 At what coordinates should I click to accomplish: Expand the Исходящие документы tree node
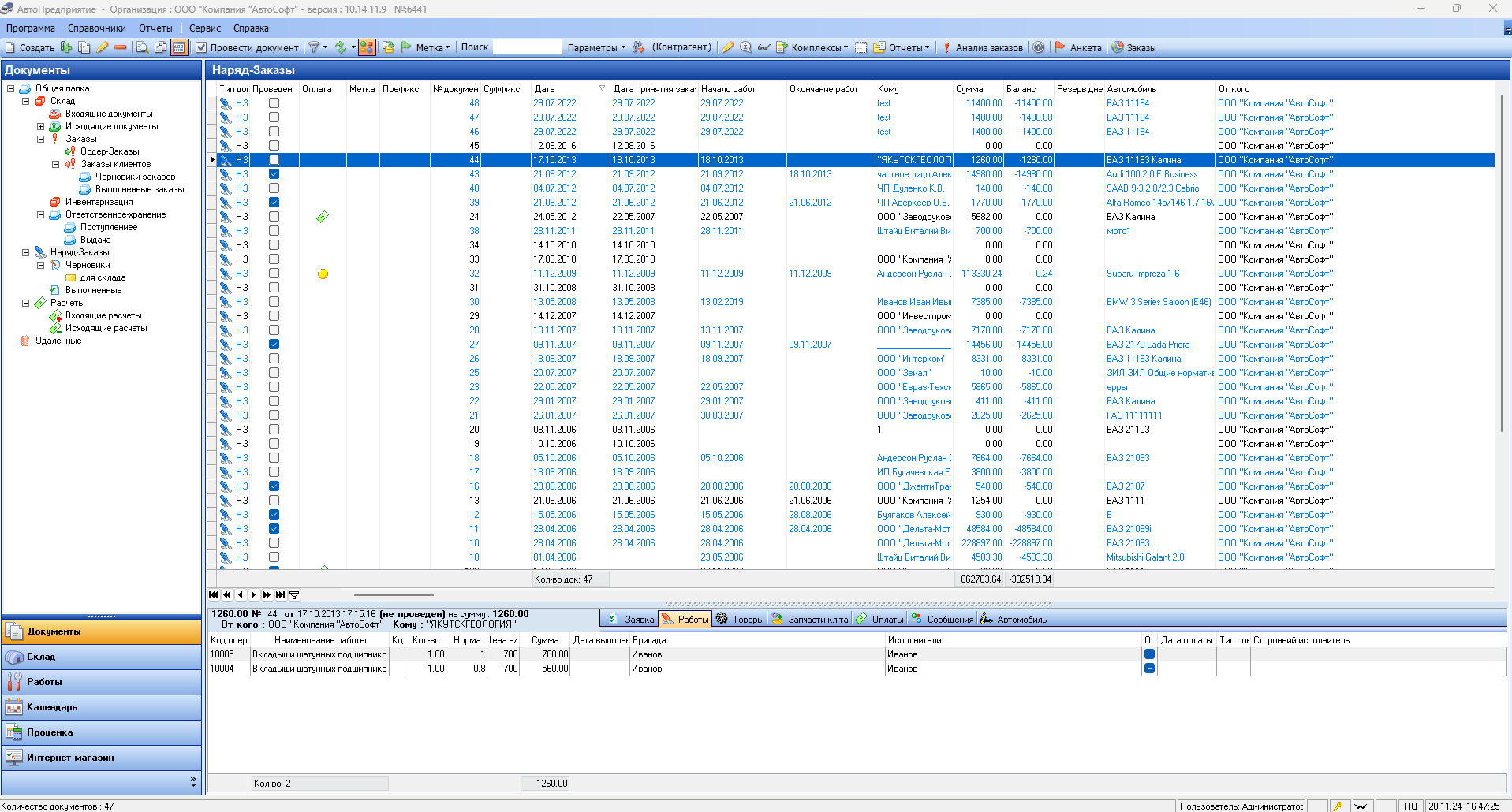[40, 126]
